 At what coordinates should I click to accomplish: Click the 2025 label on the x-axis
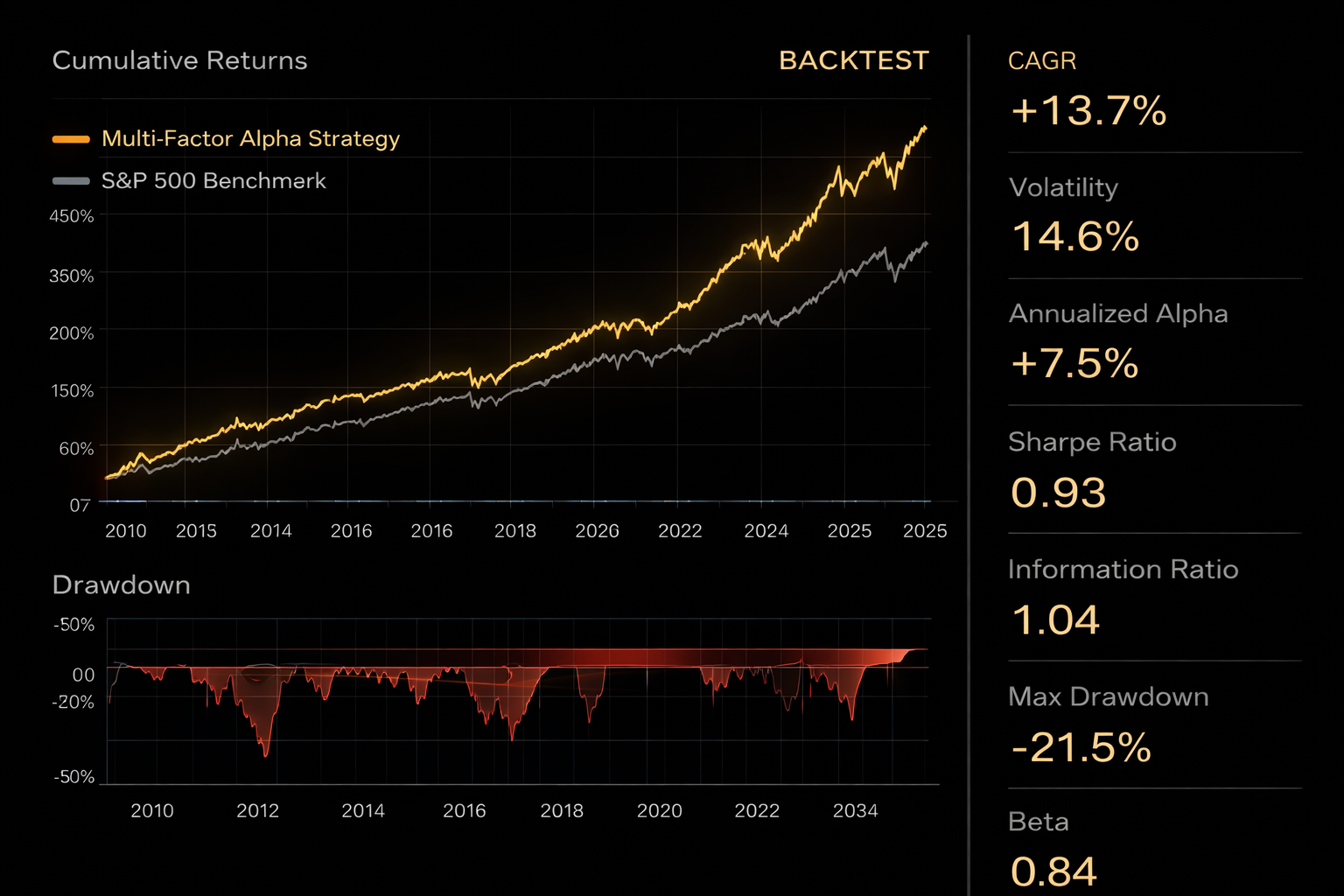click(x=926, y=530)
